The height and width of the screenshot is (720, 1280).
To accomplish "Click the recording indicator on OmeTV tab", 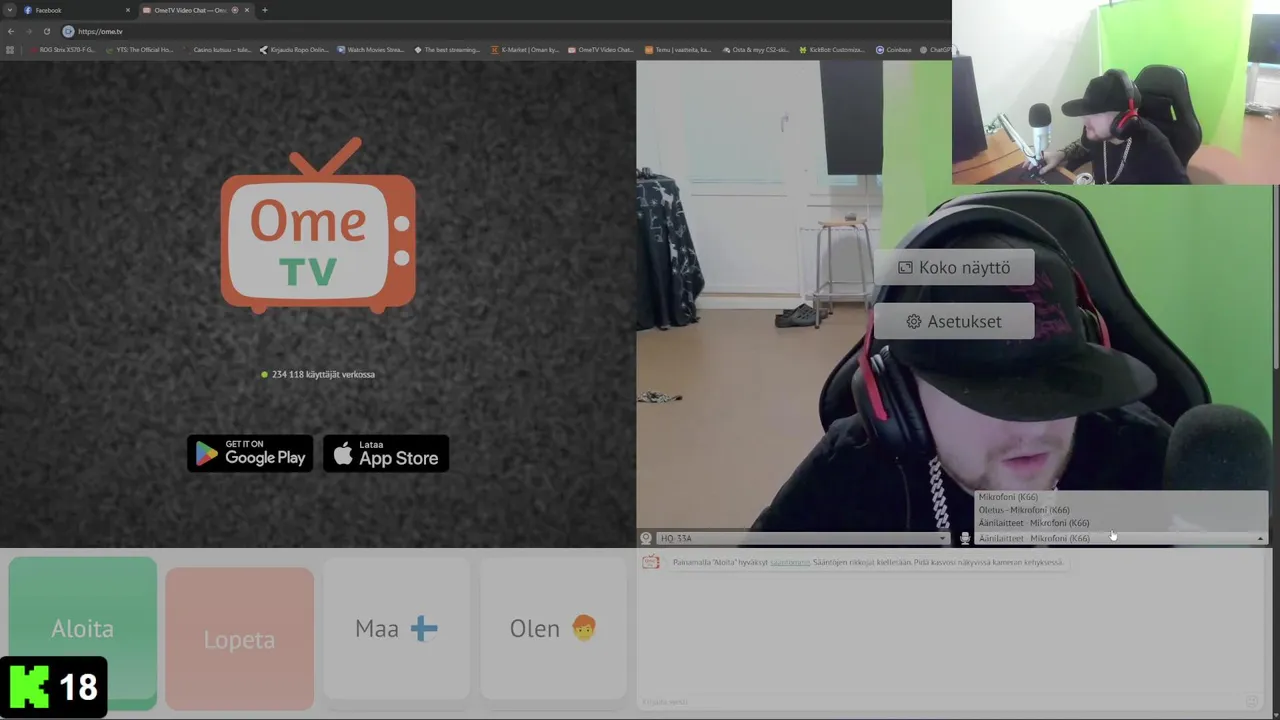I will click(235, 10).
